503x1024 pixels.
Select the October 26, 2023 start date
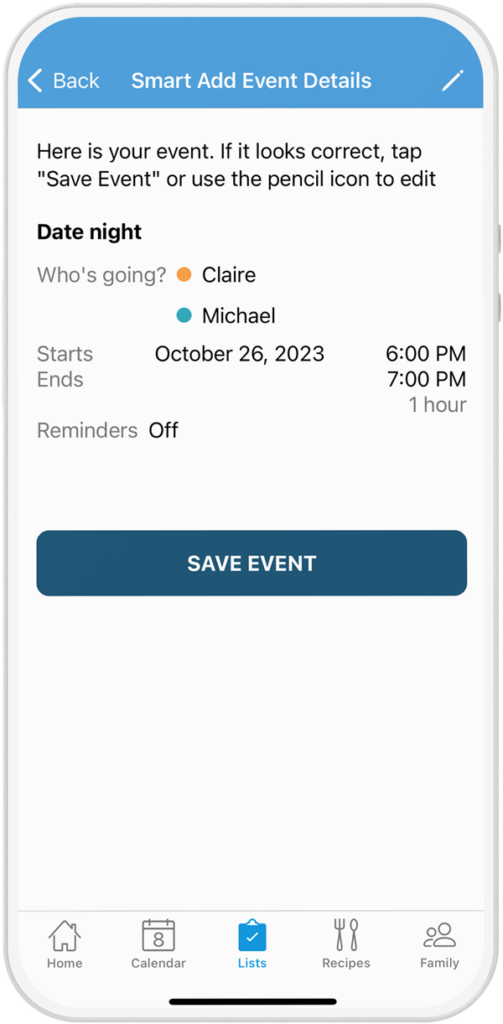pyautogui.click(x=240, y=354)
